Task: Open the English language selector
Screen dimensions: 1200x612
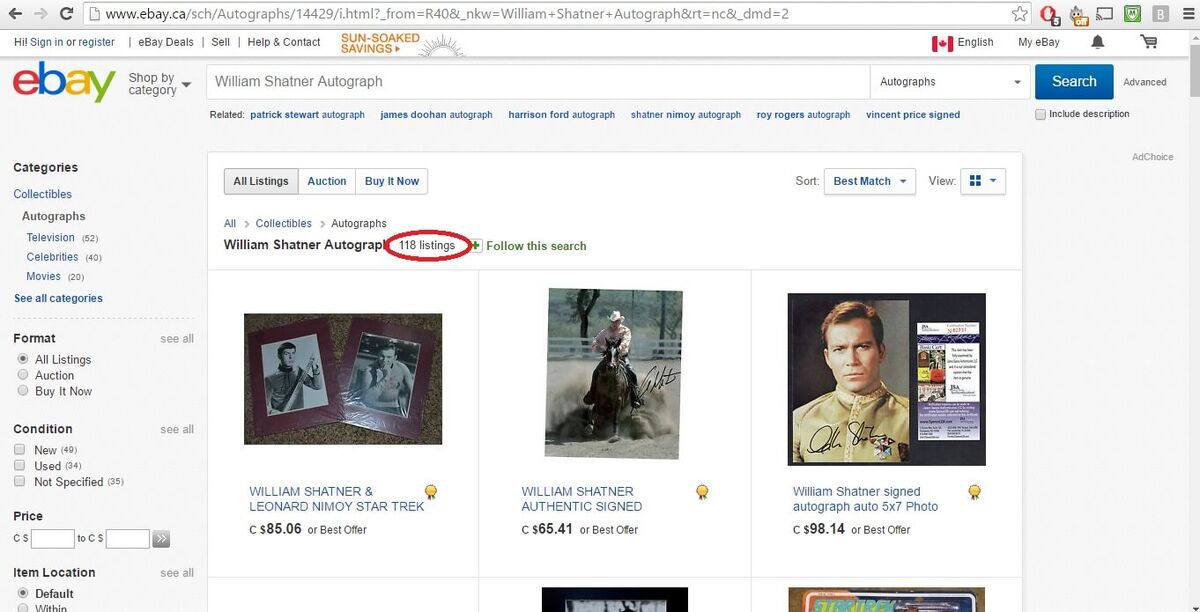Action: coord(975,42)
